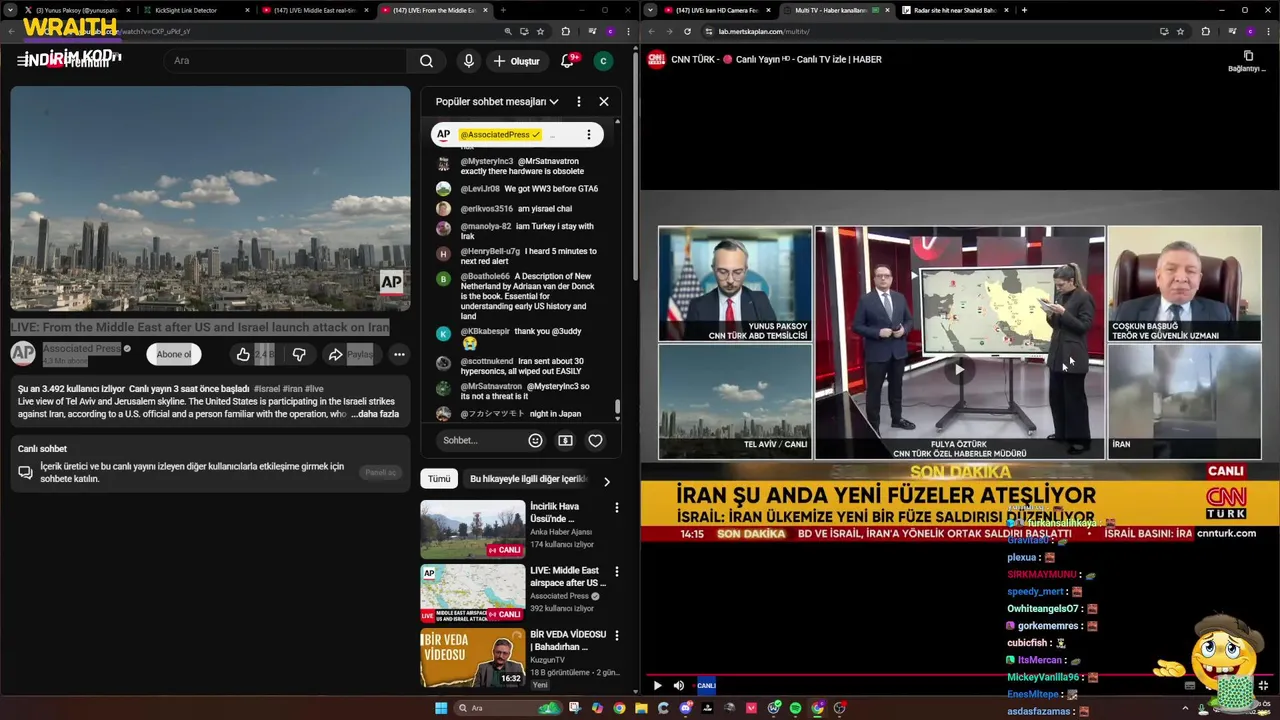
Task: Open the chat emoji picker
Action: [535, 440]
